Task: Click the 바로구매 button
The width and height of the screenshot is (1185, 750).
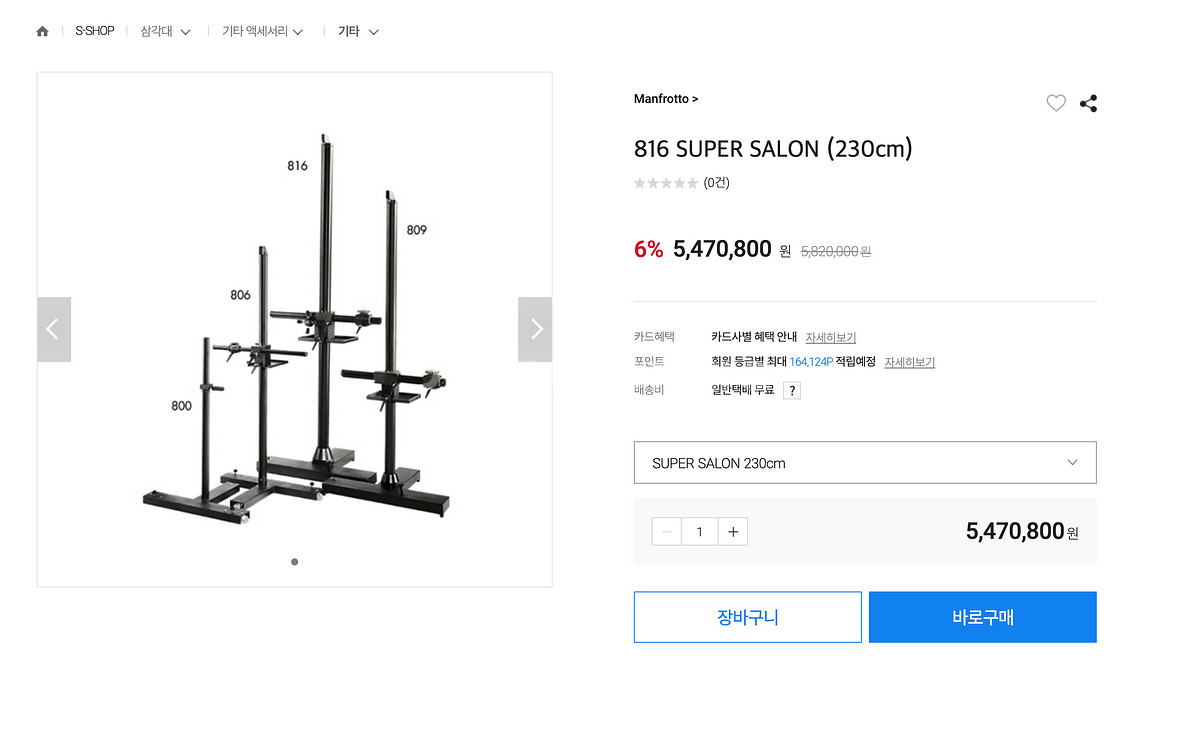Action: 982,617
